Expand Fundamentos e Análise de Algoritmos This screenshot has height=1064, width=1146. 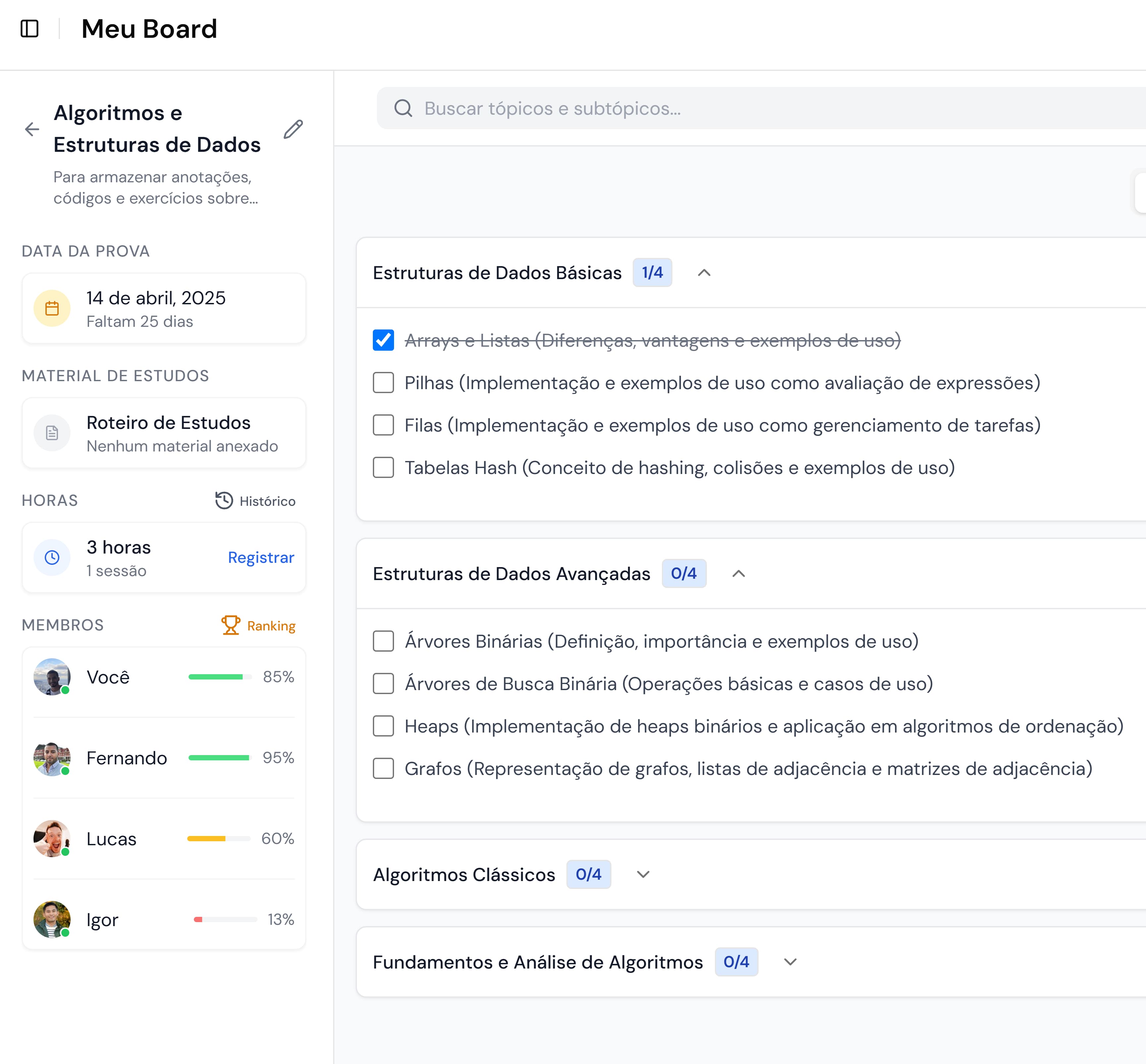point(790,962)
